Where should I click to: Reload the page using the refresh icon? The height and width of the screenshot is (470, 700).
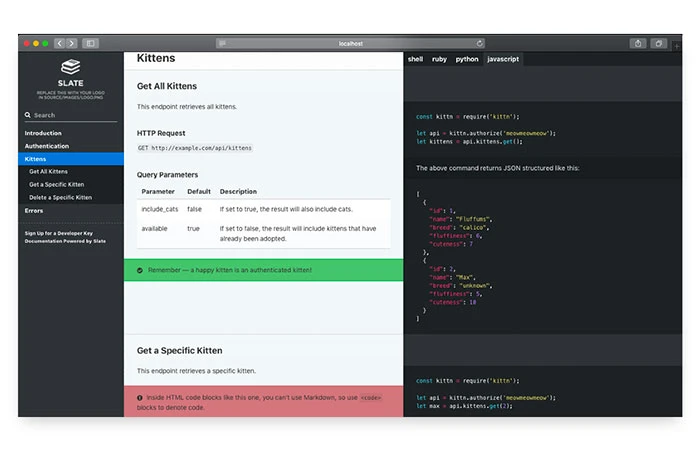pos(480,43)
